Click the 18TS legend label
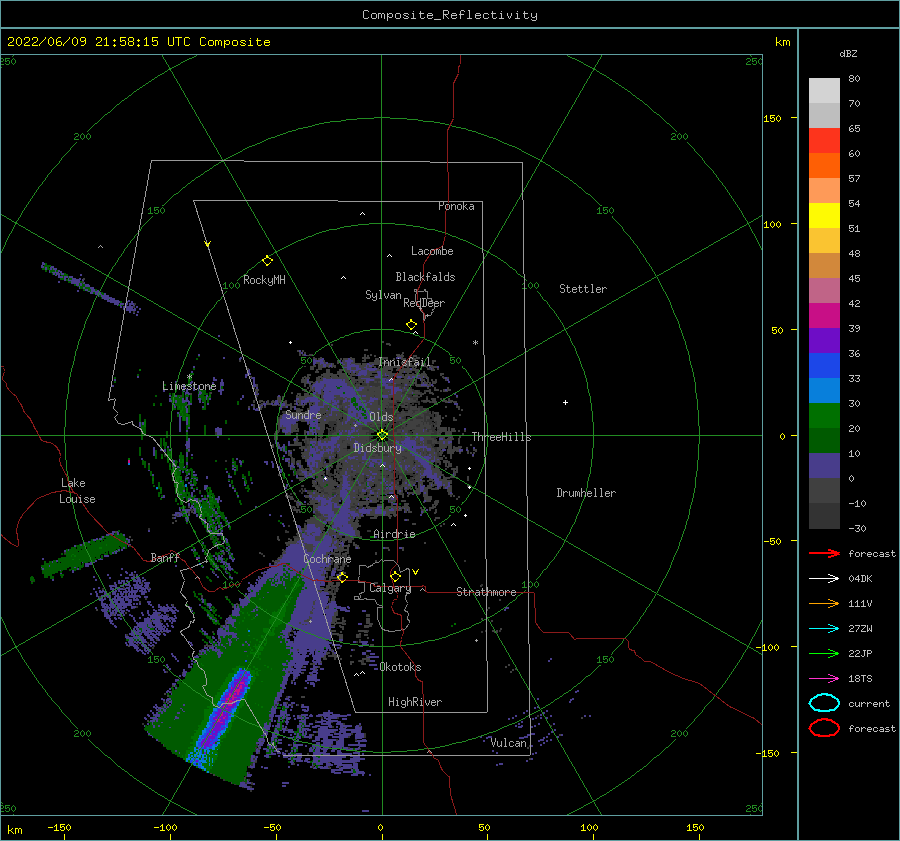 pyautogui.click(x=860, y=679)
